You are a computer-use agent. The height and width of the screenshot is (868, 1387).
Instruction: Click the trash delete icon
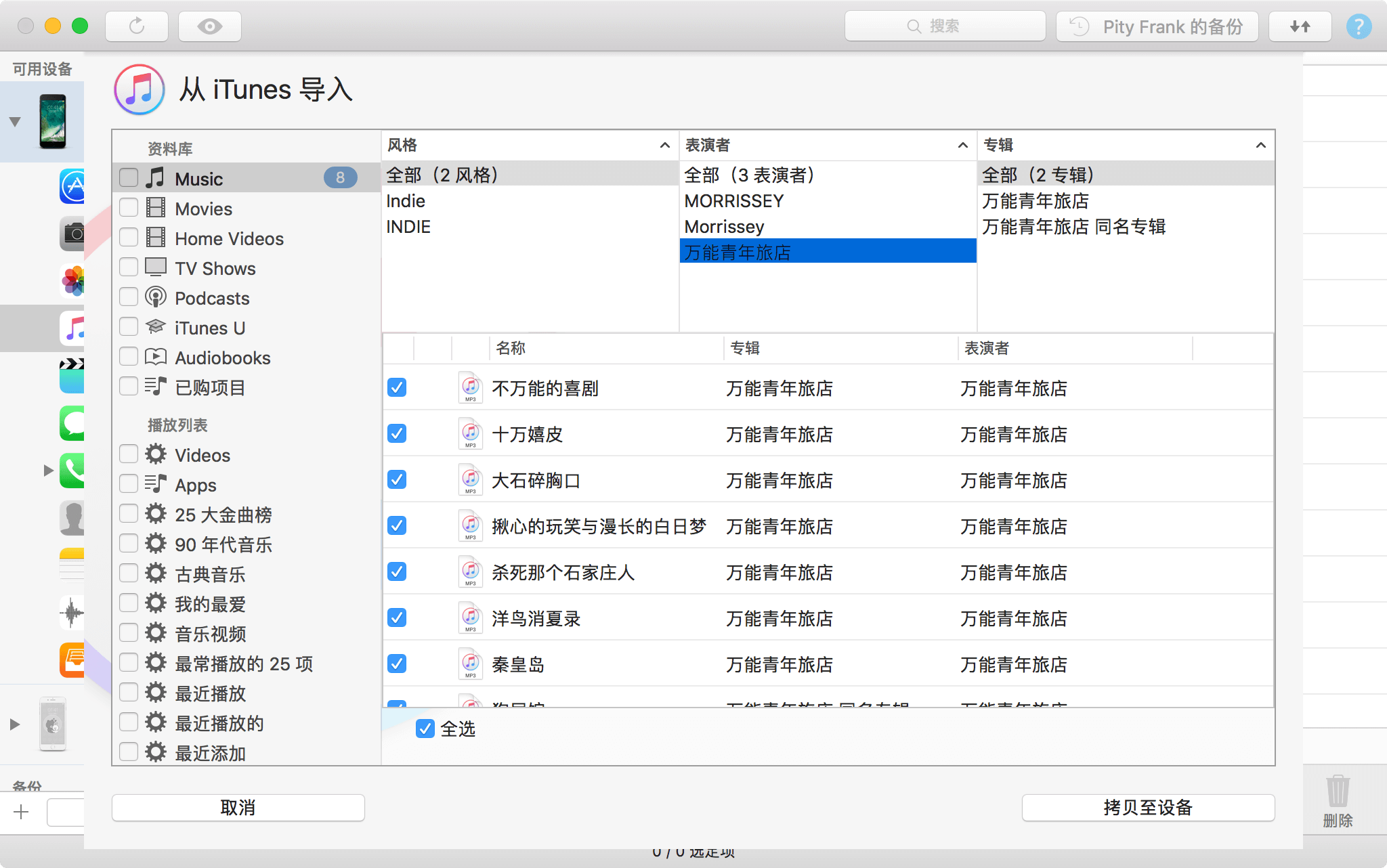point(1338,791)
